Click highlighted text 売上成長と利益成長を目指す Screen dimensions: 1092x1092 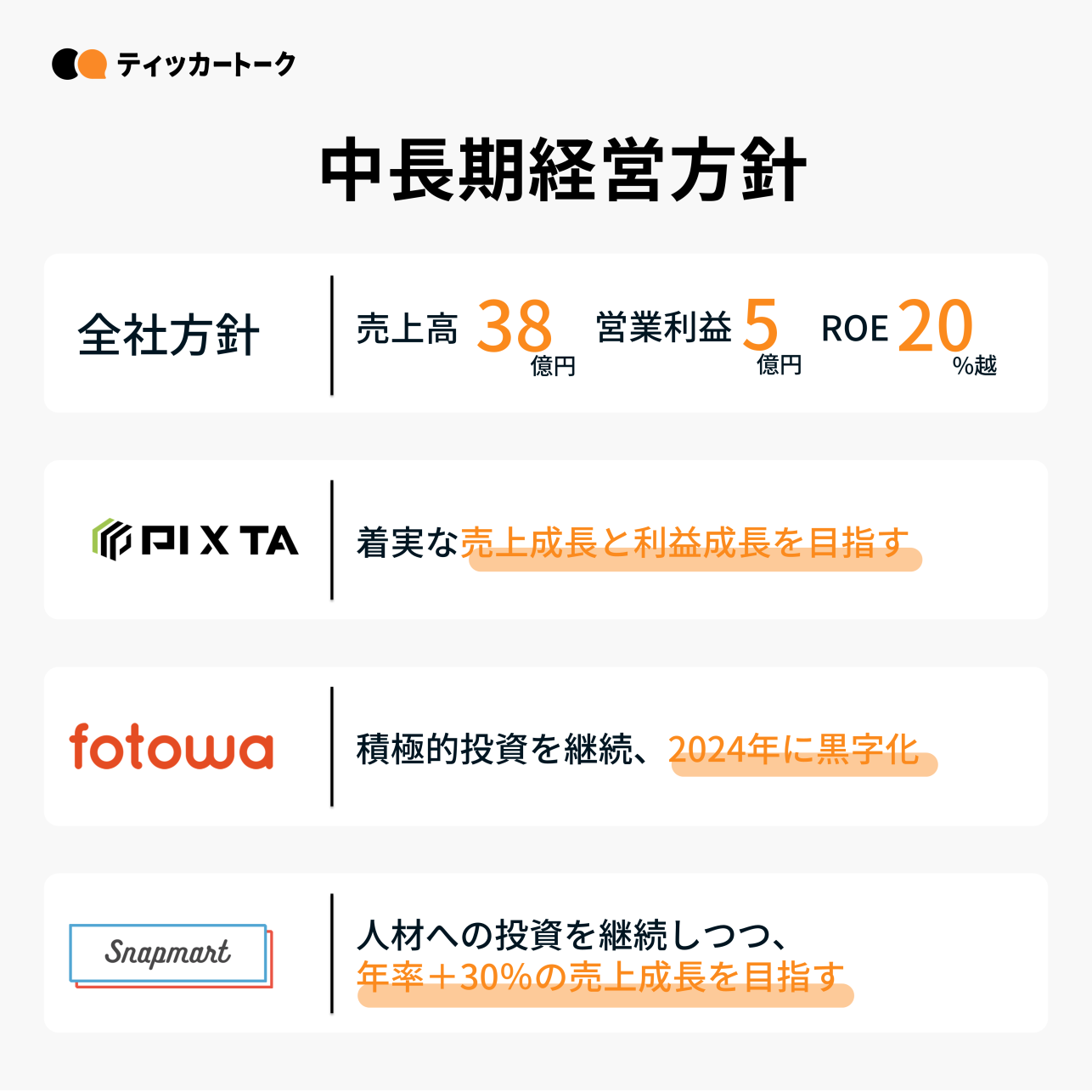coord(685,543)
